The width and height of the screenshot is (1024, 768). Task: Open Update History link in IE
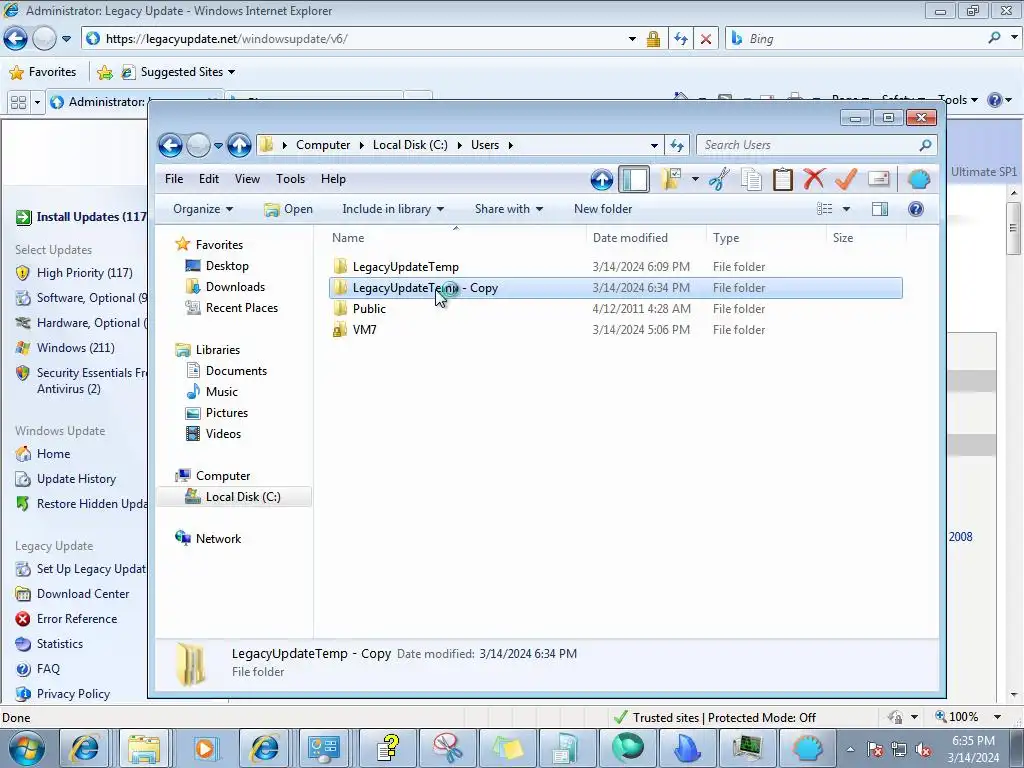click(76, 479)
